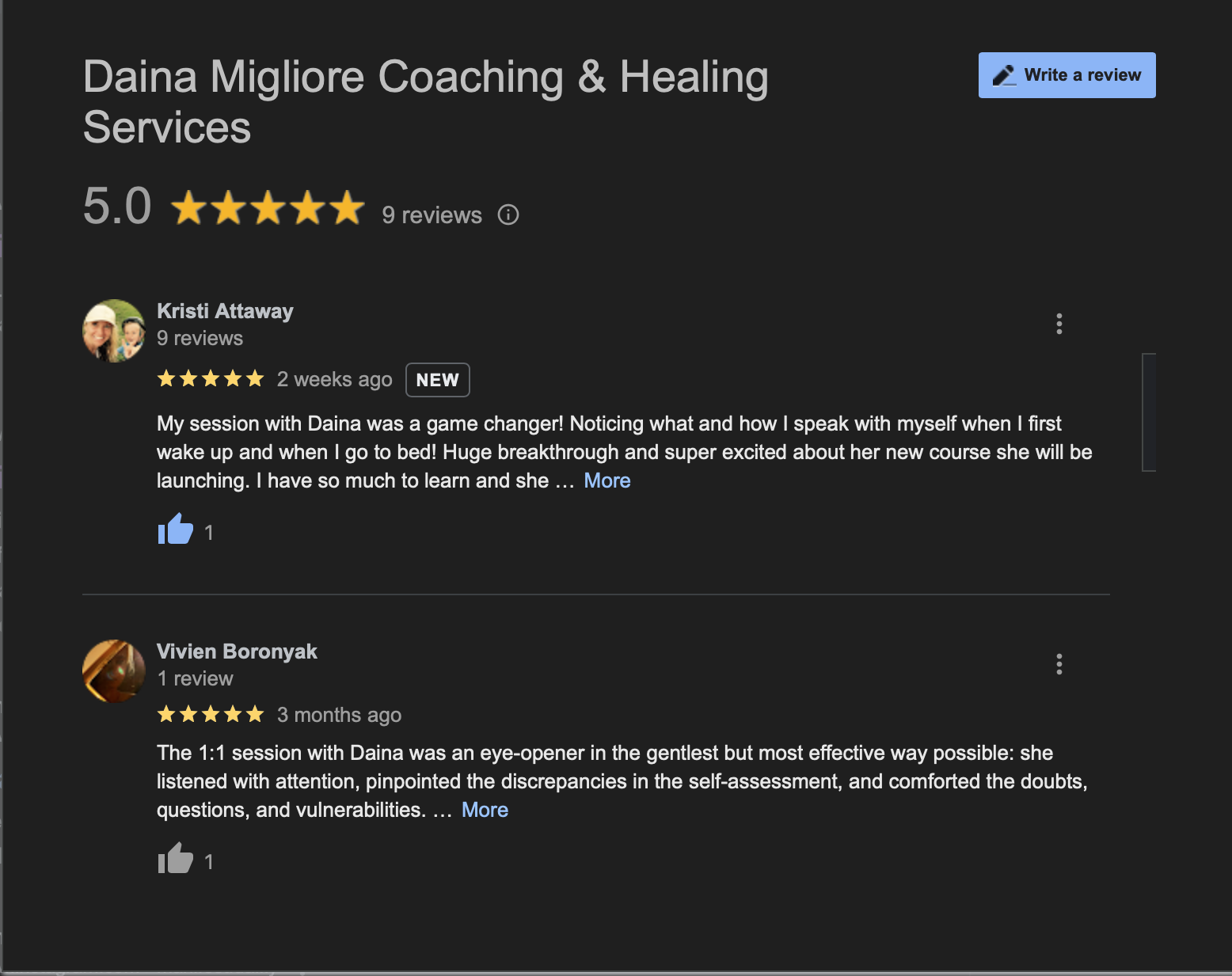Click the NEW badge on Kristi's review
The width and height of the screenshot is (1232, 976).
[x=438, y=380]
